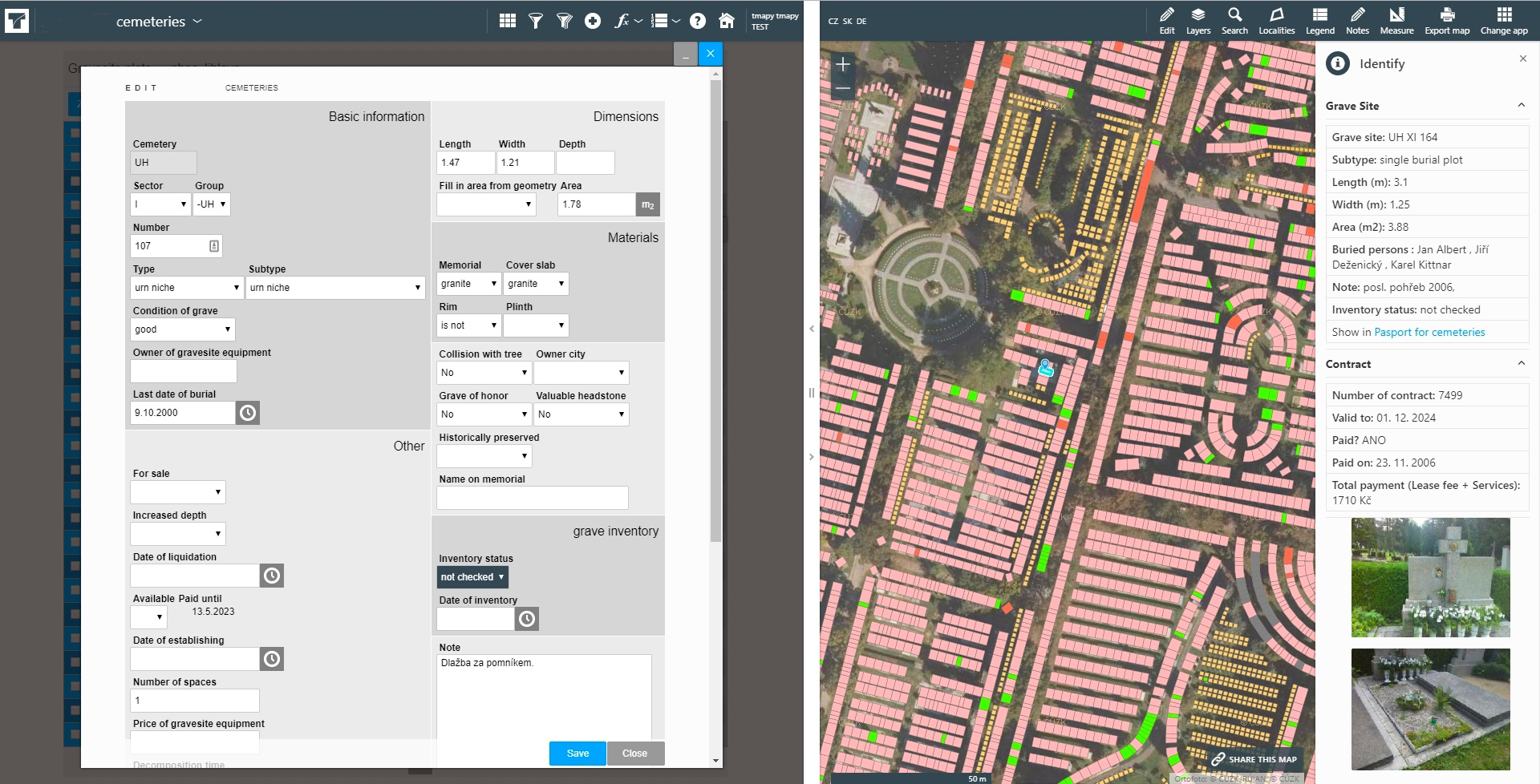Open the Rim dropdown
This screenshot has height=784, width=1540.
(469, 325)
